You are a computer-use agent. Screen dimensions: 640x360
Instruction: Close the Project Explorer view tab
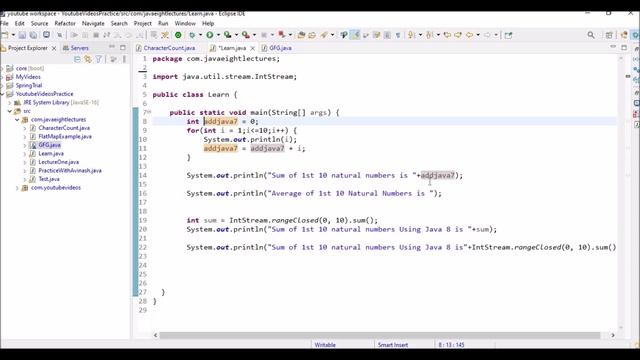54,48
